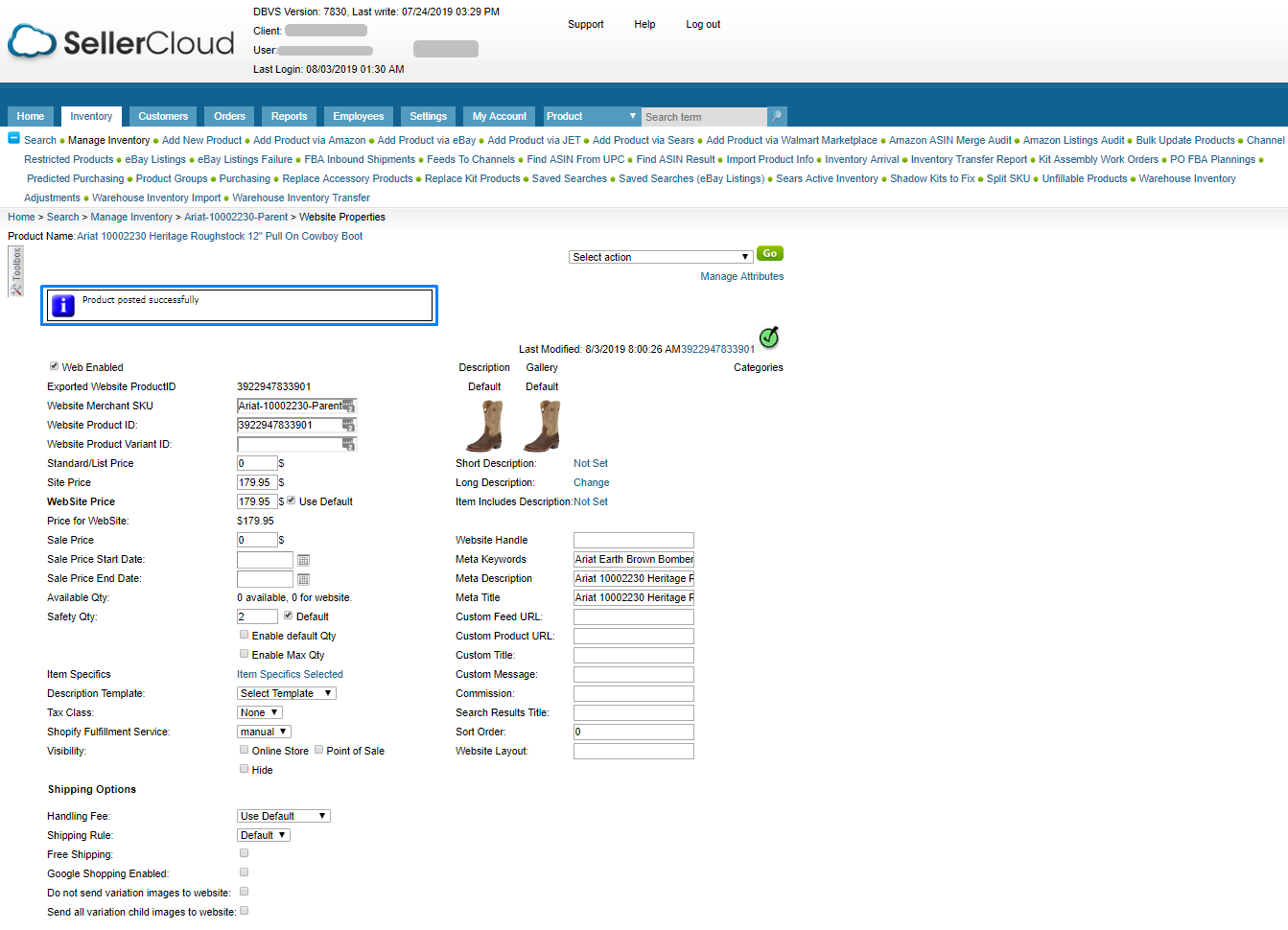Click the Categories column header
Viewport: 1288px width, 930px height.
tap(759, 367)
